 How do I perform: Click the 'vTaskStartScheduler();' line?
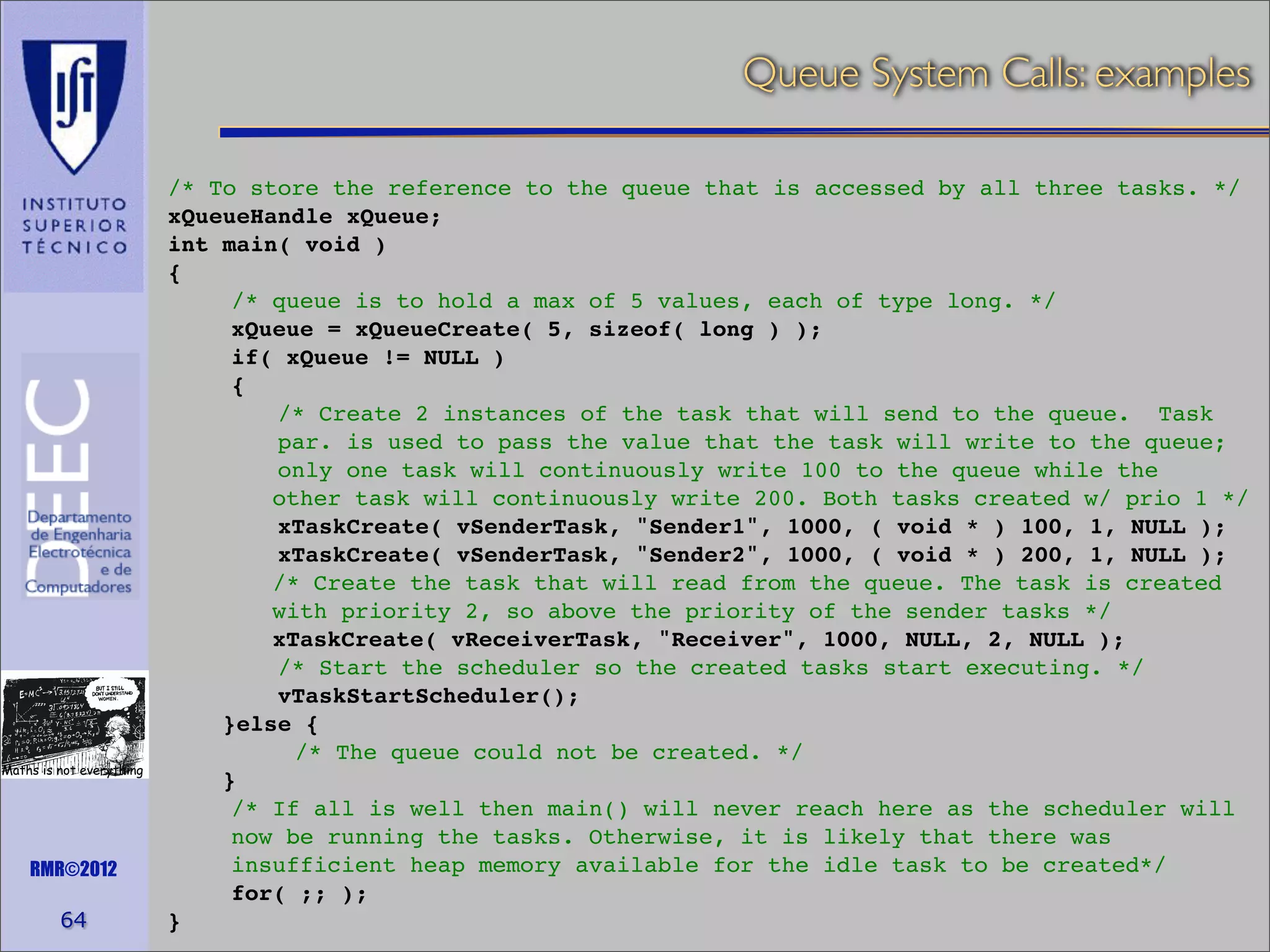click(428, 697)
